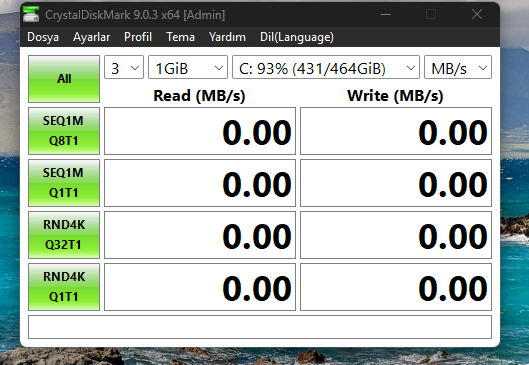Screen dimensions: 529x365
Task: Open the Yardım menu
Action: [x=227, y=37]
